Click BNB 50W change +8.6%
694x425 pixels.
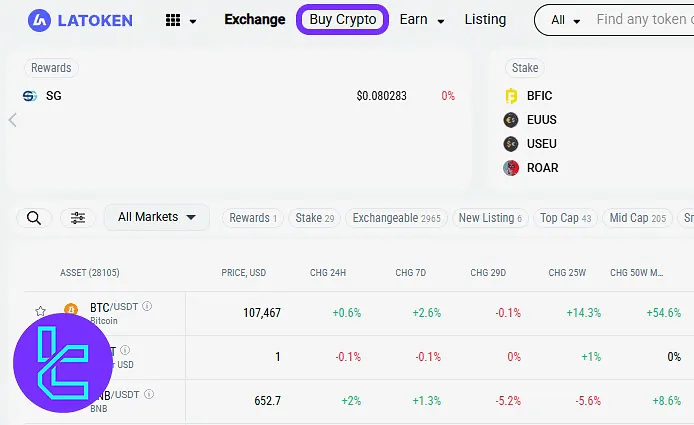667,401
